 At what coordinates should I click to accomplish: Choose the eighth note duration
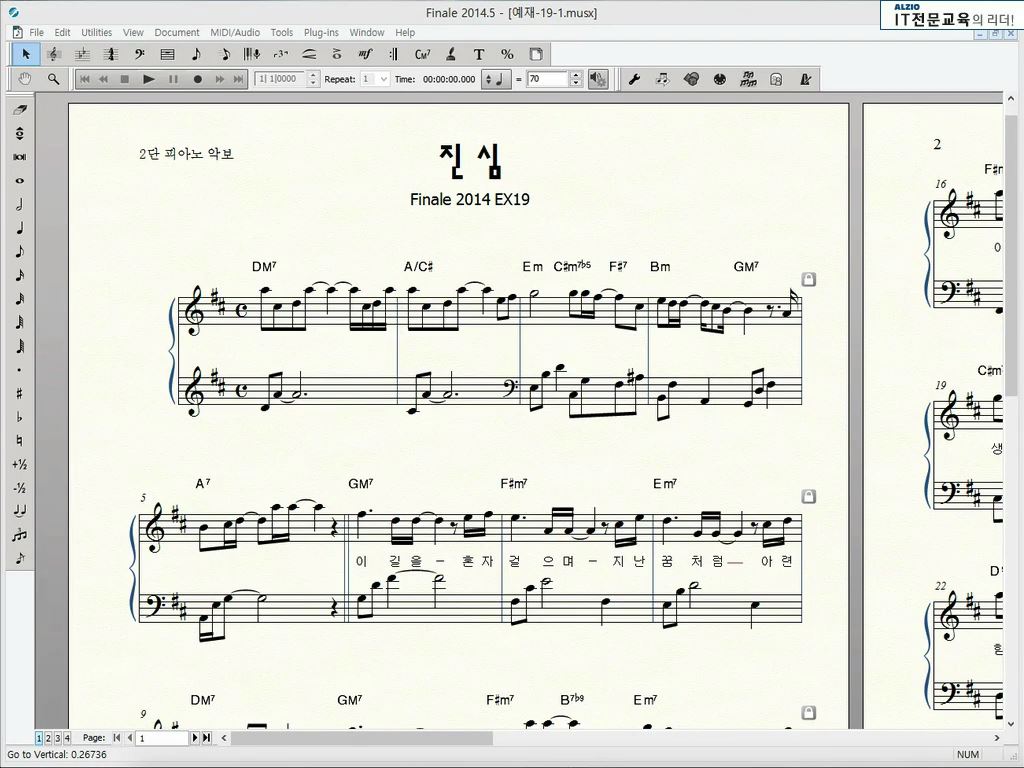click(20, 251)
